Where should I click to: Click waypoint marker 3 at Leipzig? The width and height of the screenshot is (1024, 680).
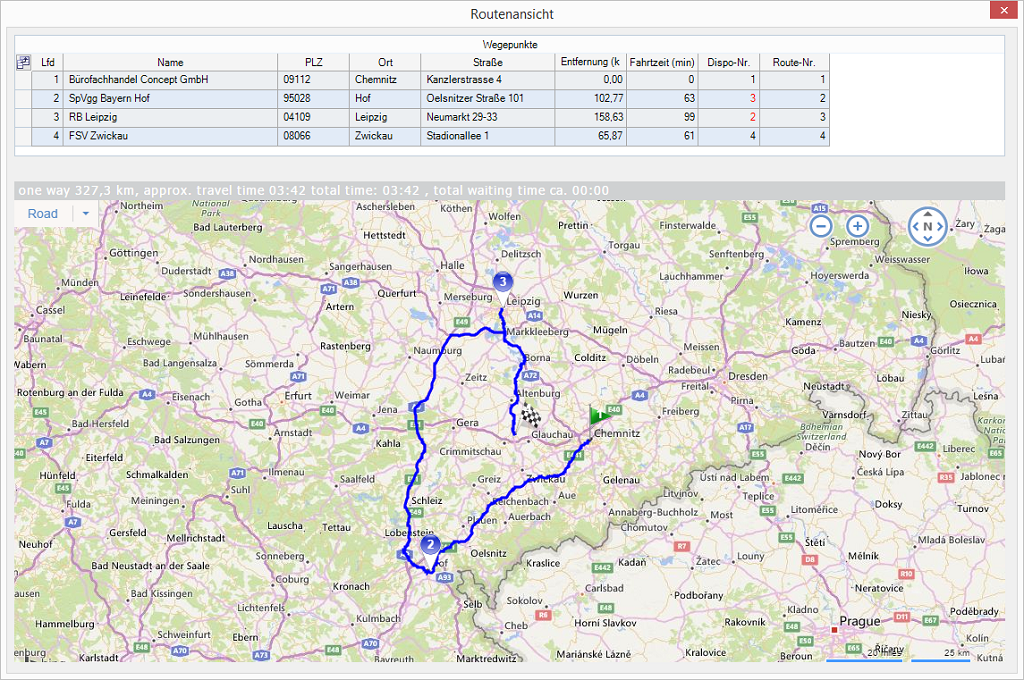coord(502,282)
